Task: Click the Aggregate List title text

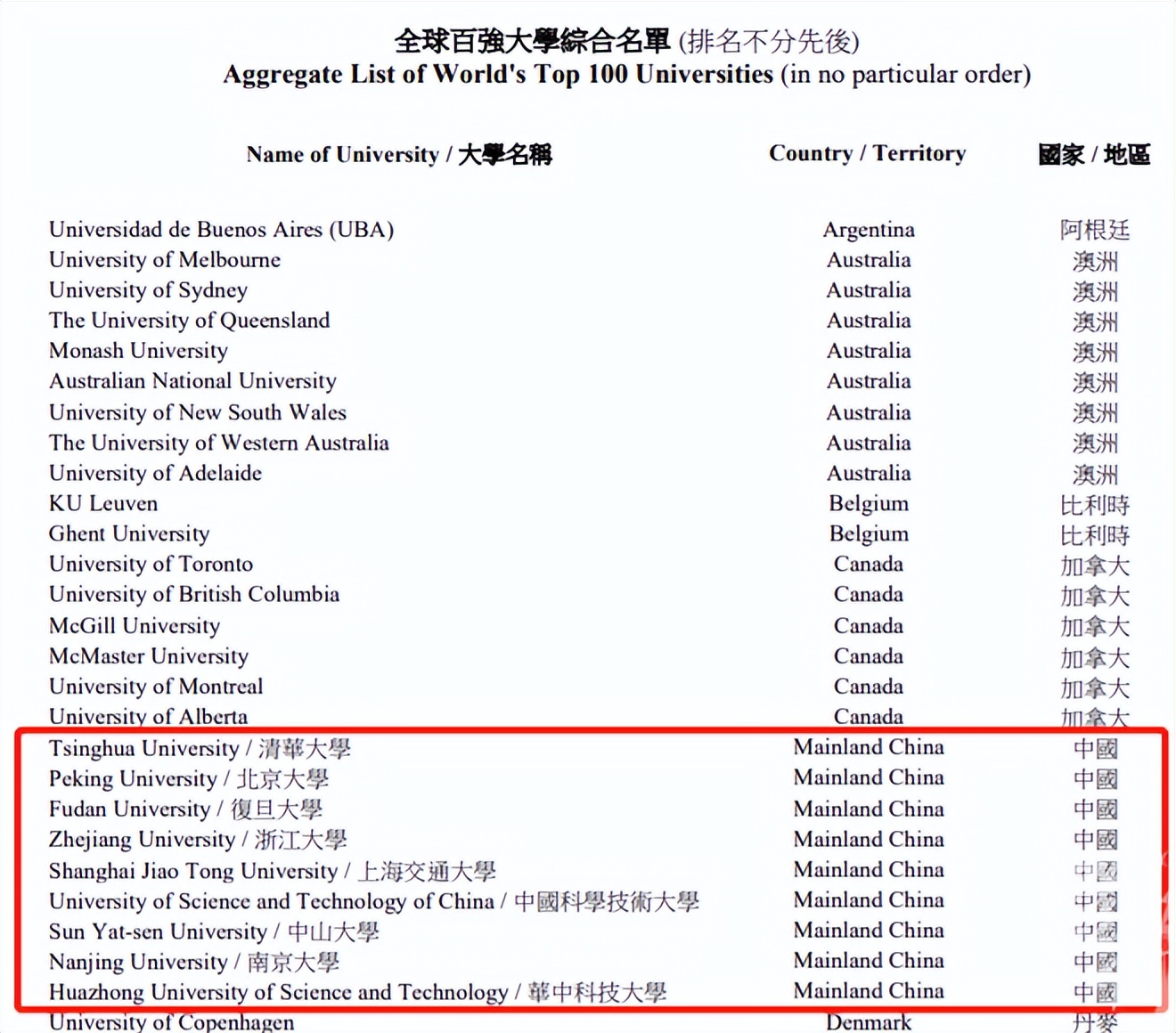Action: [x=625, y=74]
